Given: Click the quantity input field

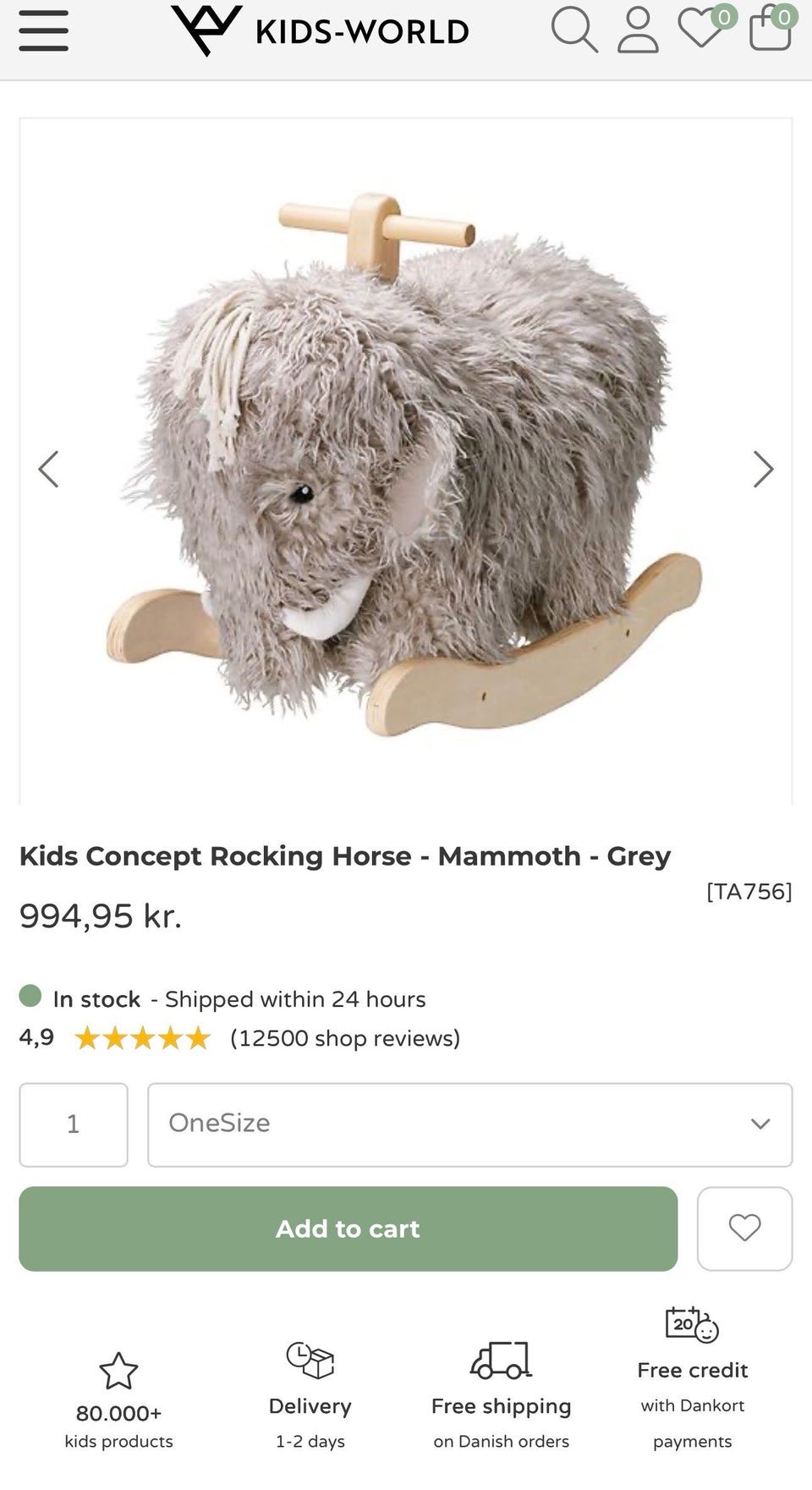Looking at the screenshot, I should 74,1124.
